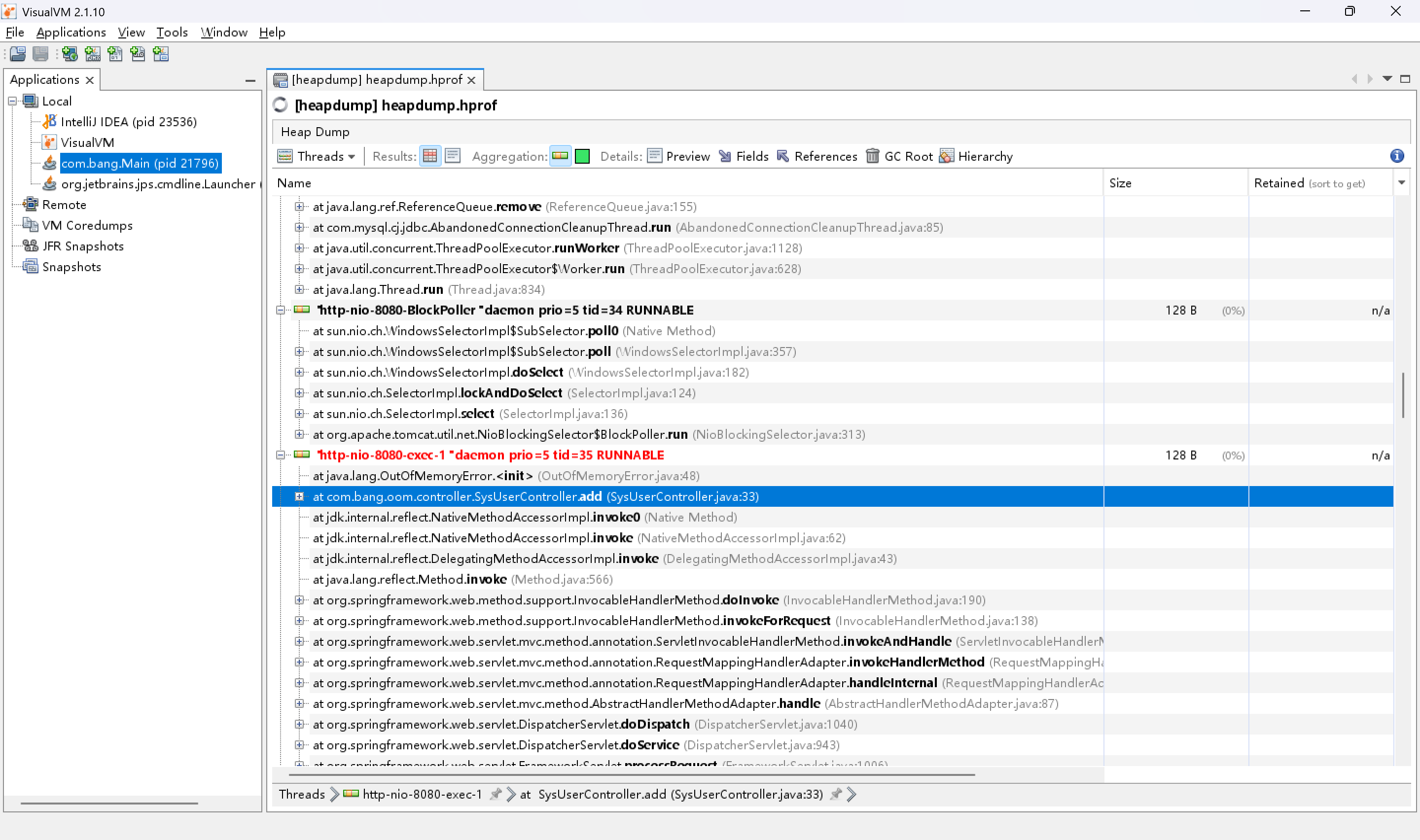Switch results to table view
The image size is (1420, 840).
tap(430, 156)
